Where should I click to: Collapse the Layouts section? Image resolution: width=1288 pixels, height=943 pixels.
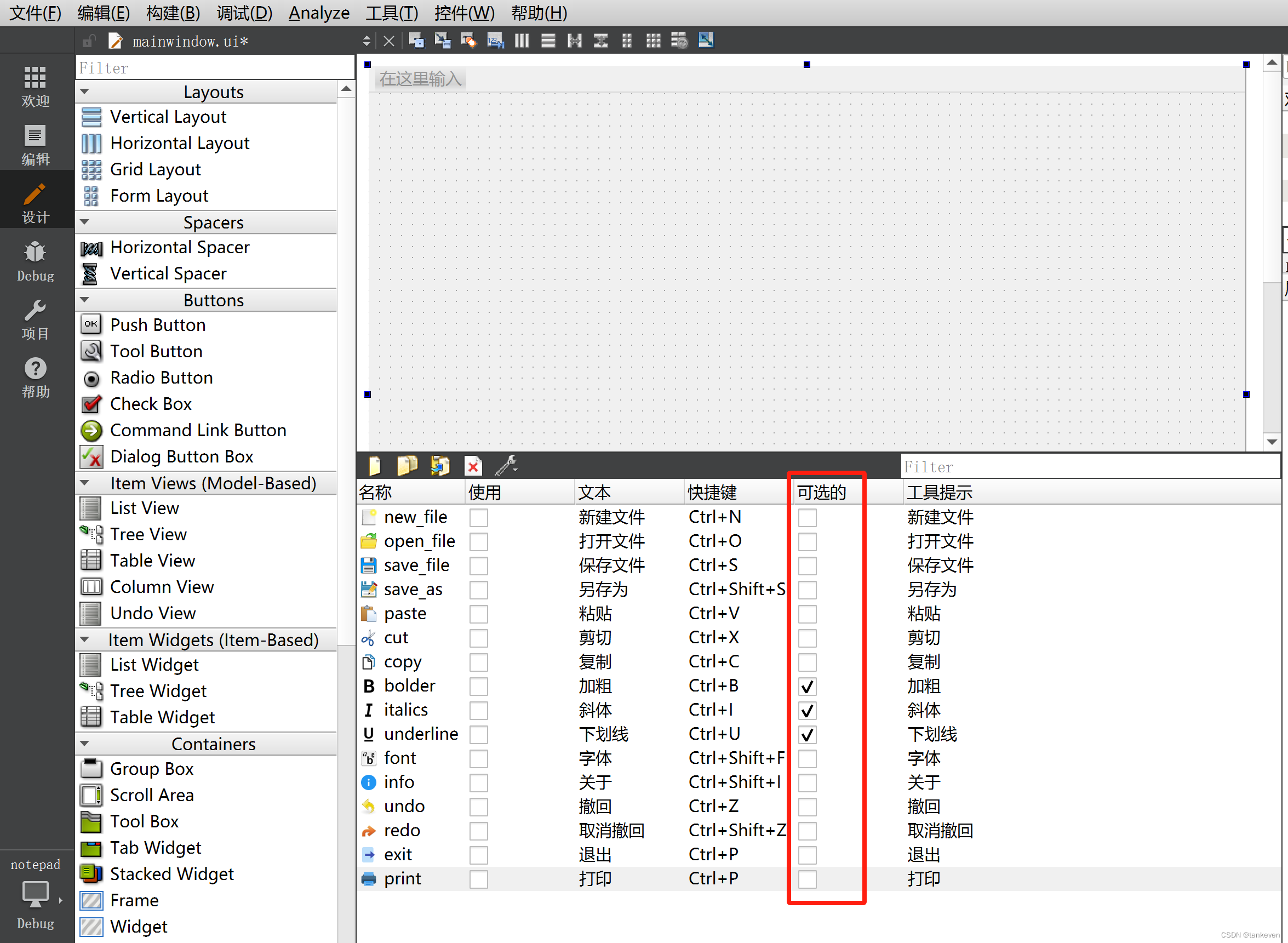(85, 92)
